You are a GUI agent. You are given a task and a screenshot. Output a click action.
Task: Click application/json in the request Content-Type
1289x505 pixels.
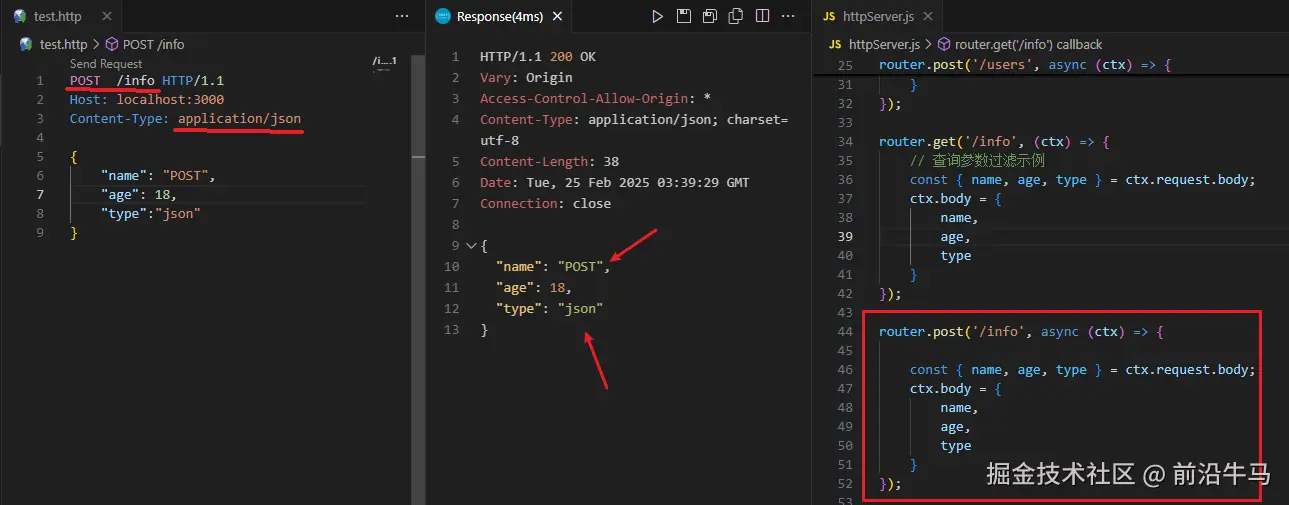click(x=239, y=118)
